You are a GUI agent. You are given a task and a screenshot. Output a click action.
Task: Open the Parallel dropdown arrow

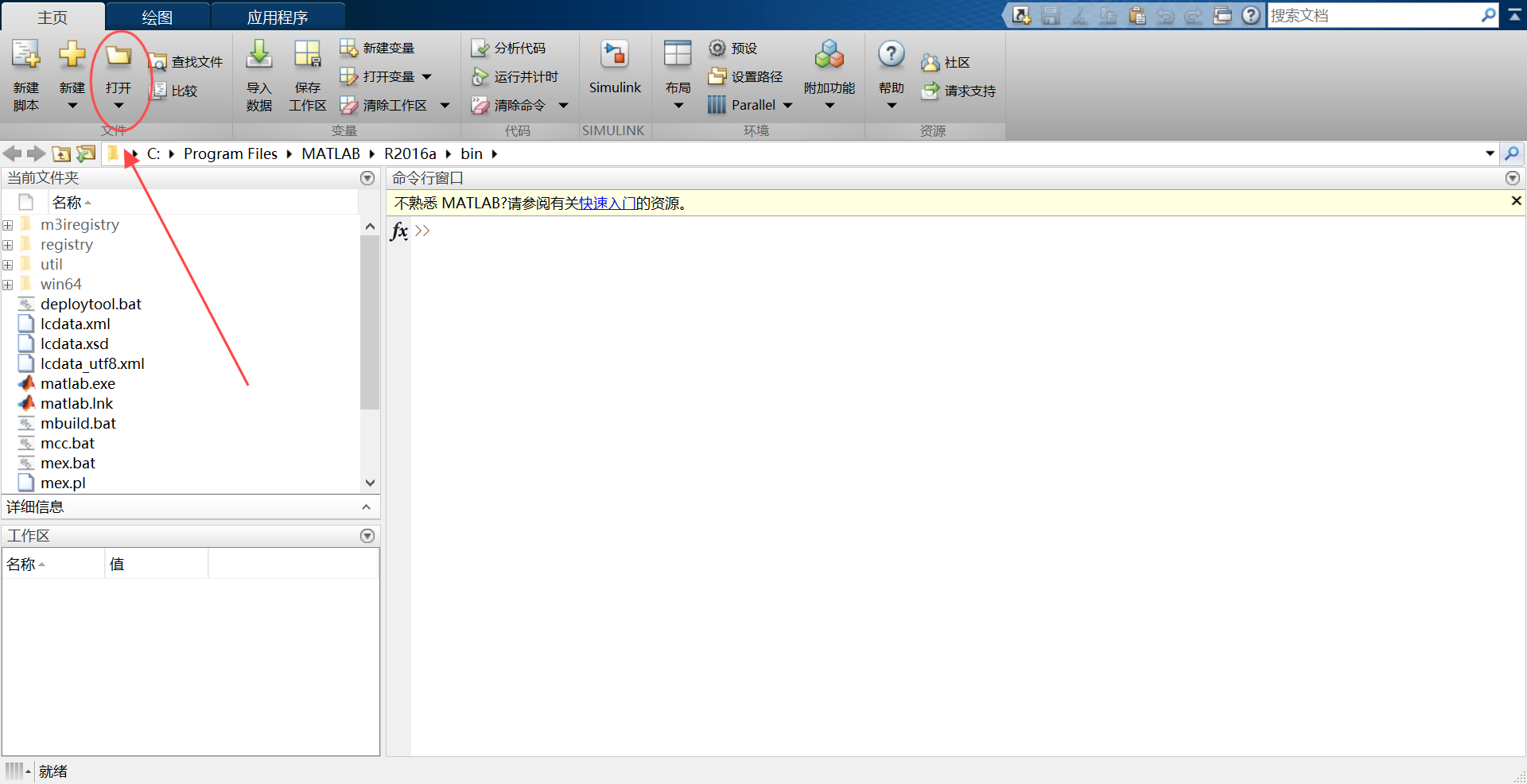pos(787,106)
